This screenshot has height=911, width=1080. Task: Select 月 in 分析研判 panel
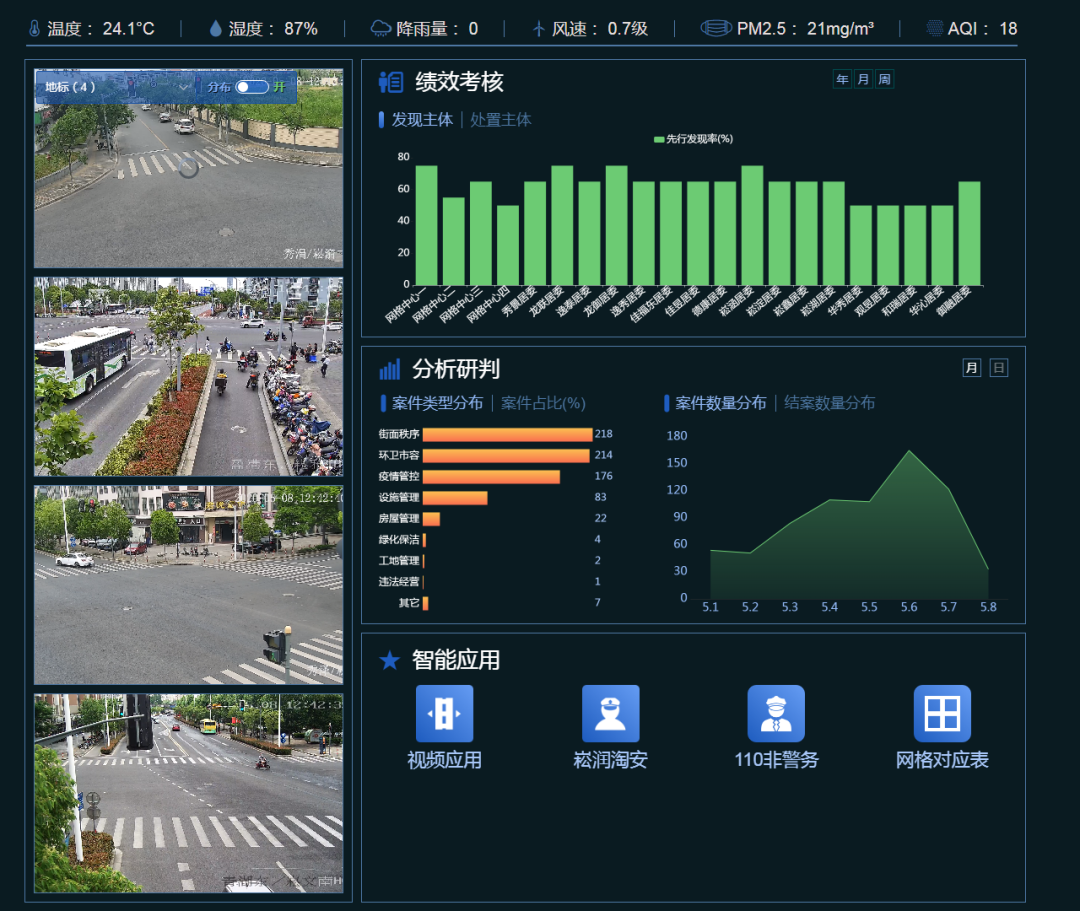(971, 368)
